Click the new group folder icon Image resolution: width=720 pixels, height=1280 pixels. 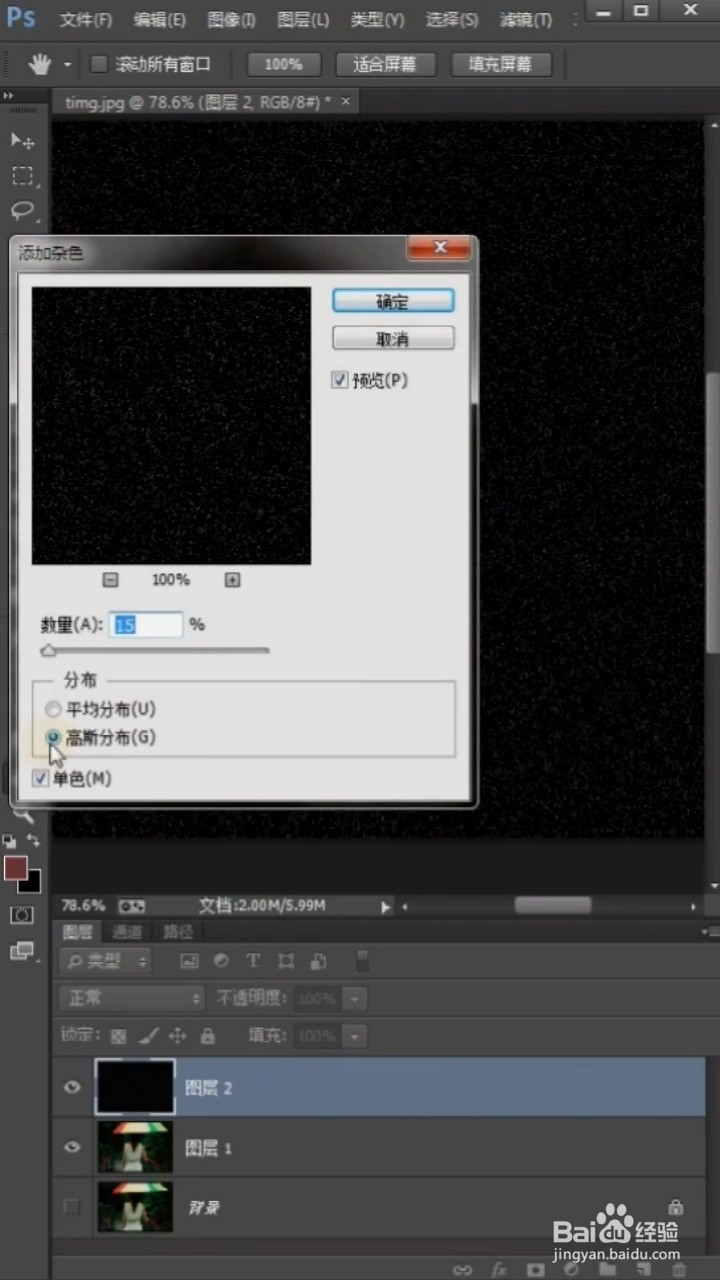[606, 1269]
